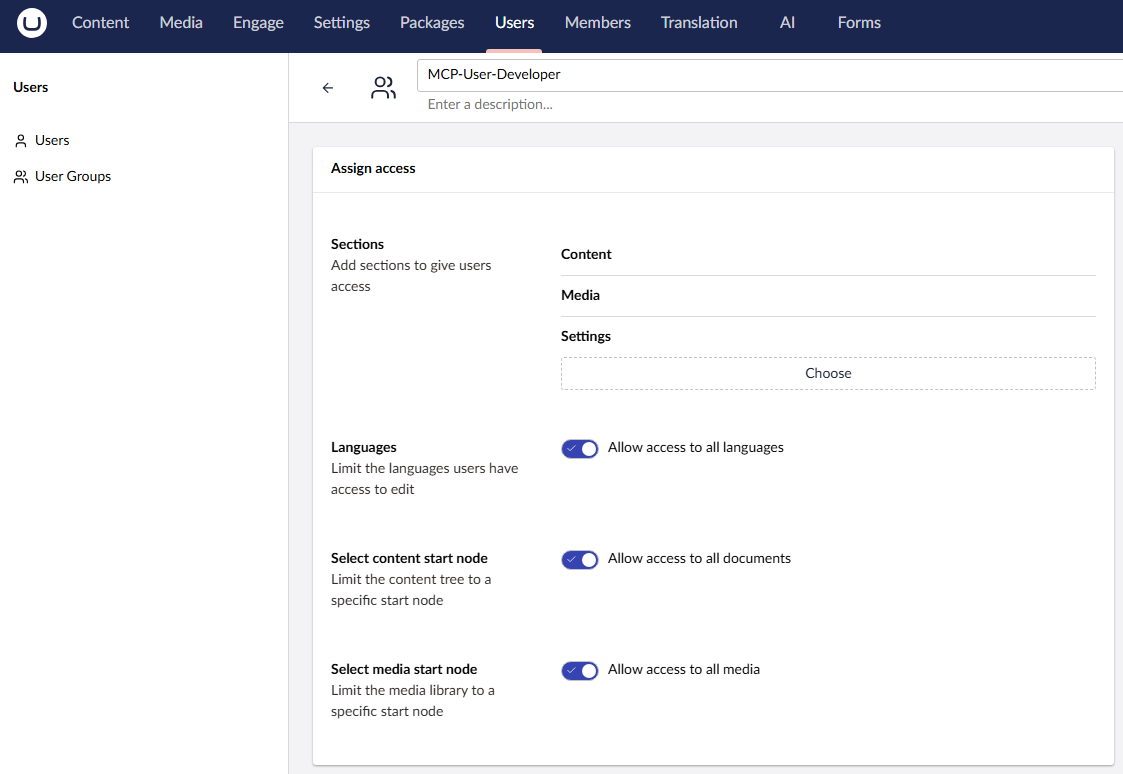
Task: Open the Settings section tab
Action: [342, 23]
